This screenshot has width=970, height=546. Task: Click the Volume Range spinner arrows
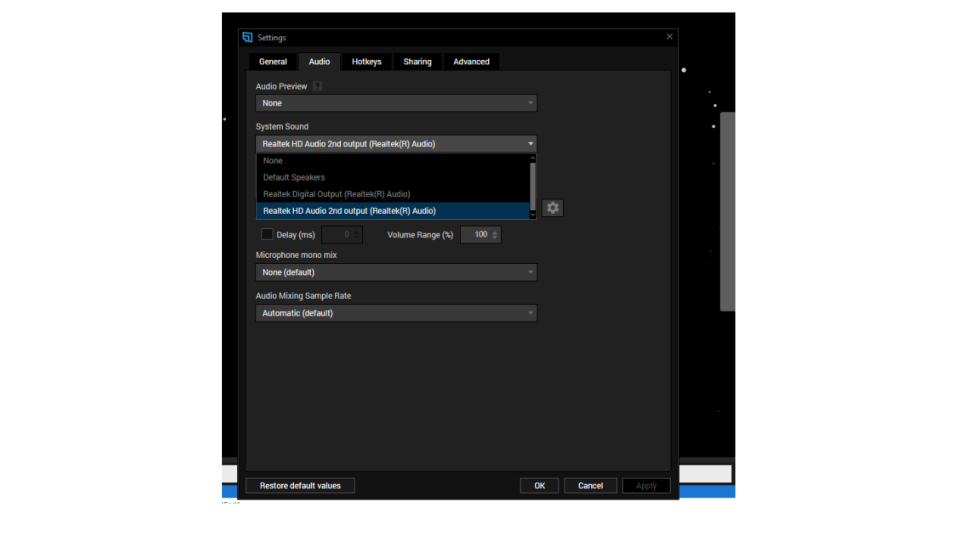(x=495, y=234)
